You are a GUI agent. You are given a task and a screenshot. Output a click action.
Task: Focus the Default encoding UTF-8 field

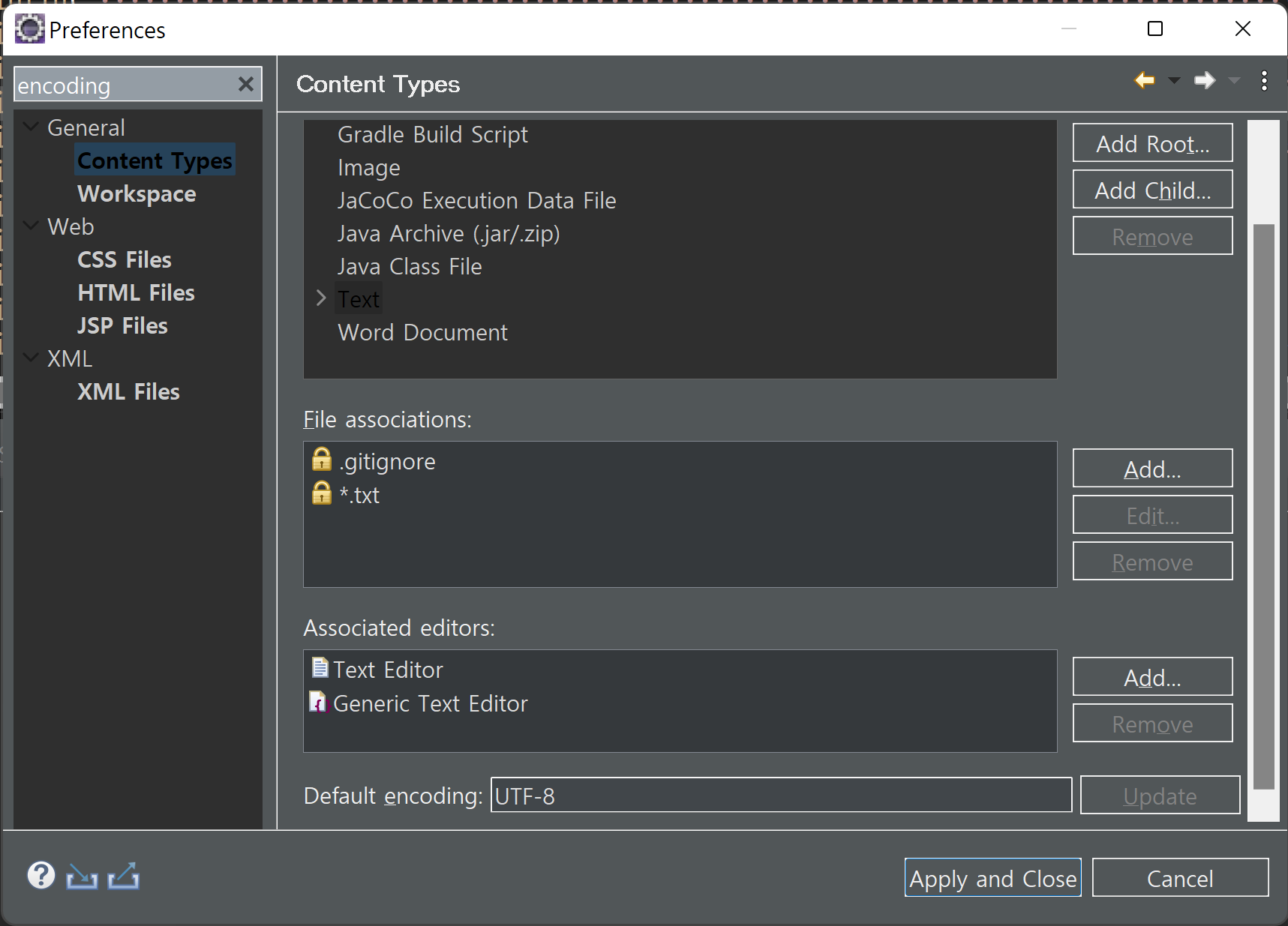(782, 795)
